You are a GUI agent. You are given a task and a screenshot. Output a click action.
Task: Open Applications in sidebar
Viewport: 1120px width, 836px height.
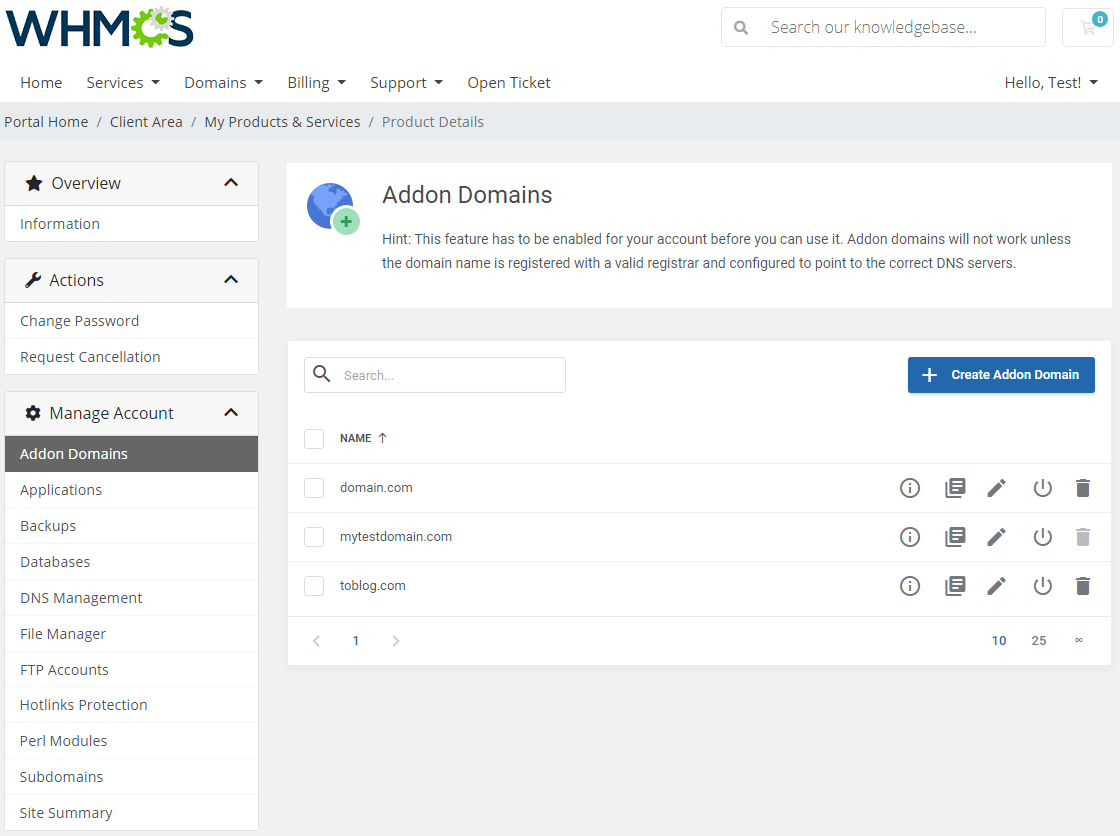(x=131, y=490)
